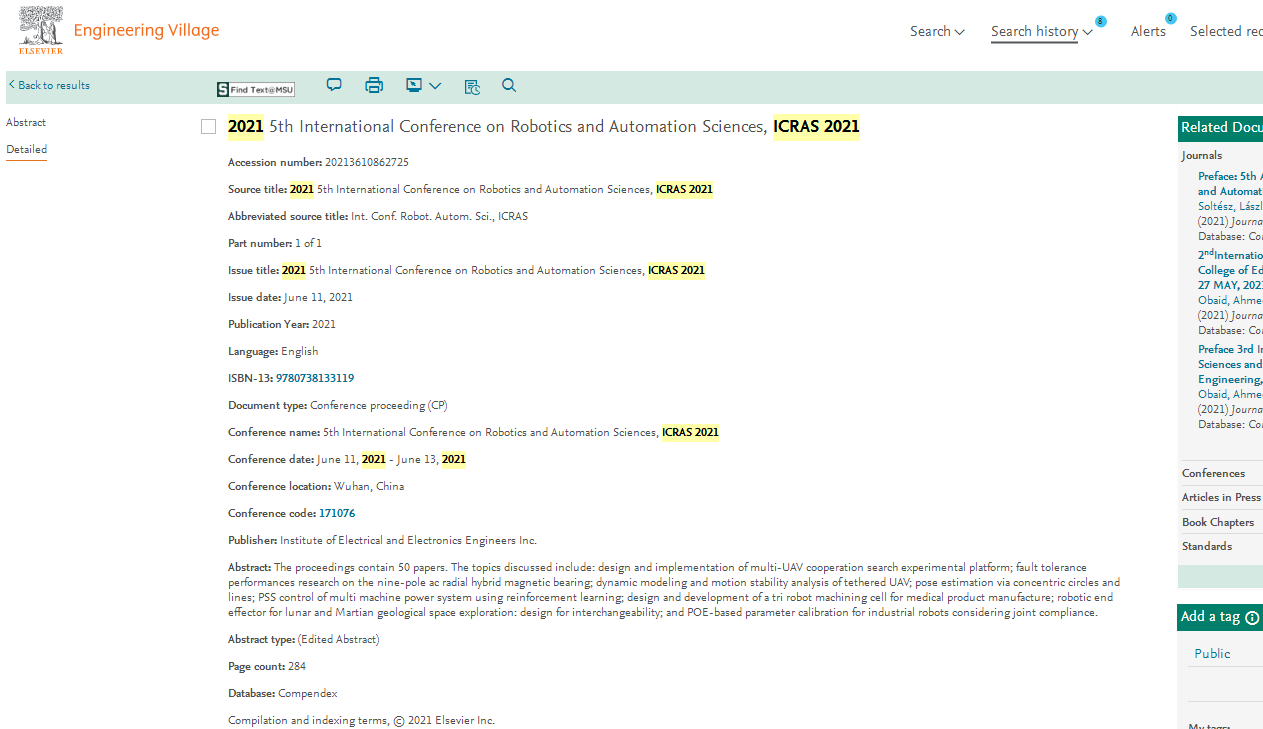Image resolution: width=1263 pixels, height=729 pixels.
Task: Click the record title heading ICRAS 2021
Action: click(x=544, y=126)
